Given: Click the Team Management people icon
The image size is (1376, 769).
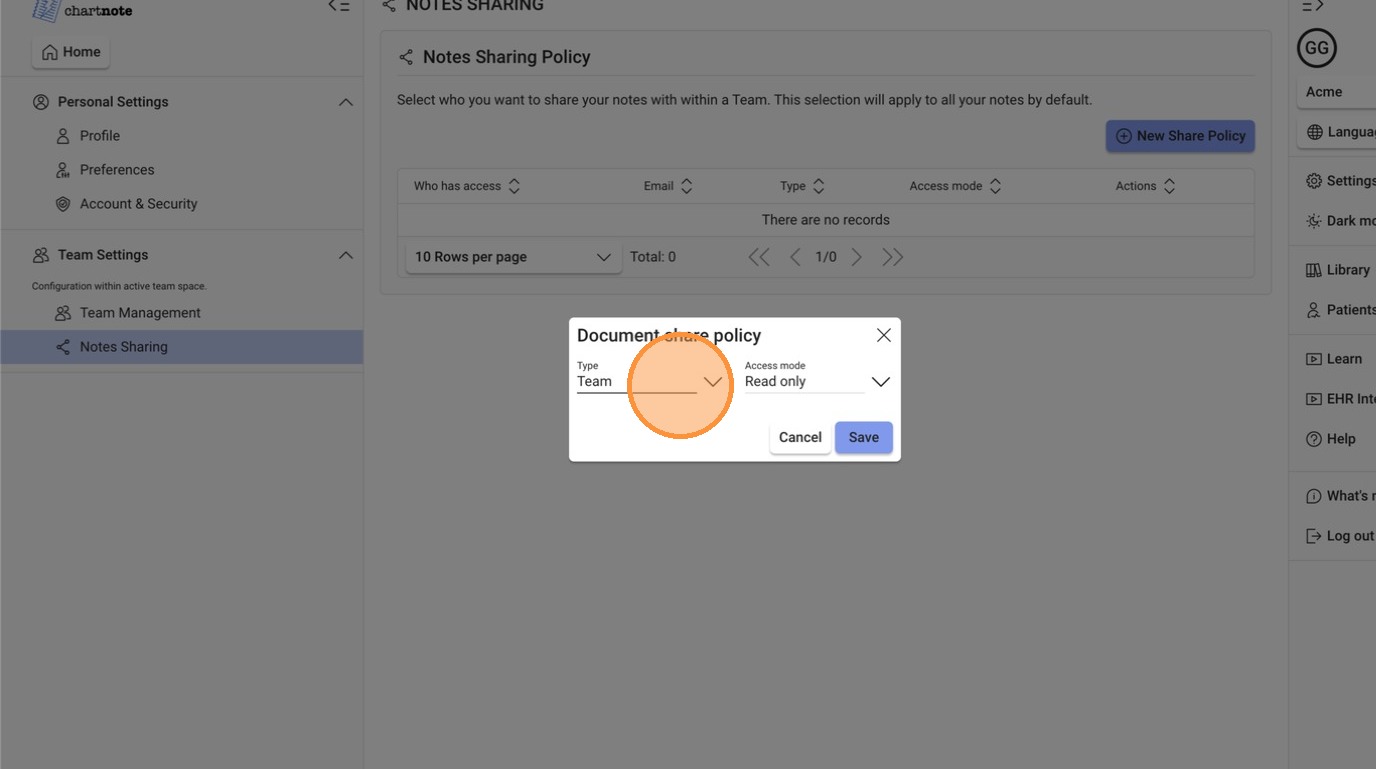Looking at the screenshot, I should [x=63, y=313].
